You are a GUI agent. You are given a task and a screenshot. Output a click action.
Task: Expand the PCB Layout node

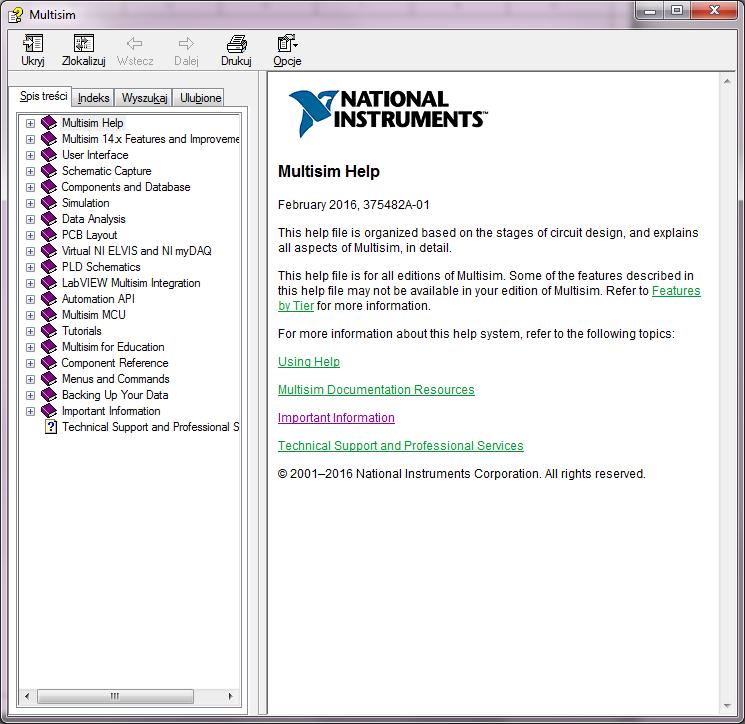(x=30, y=235)
